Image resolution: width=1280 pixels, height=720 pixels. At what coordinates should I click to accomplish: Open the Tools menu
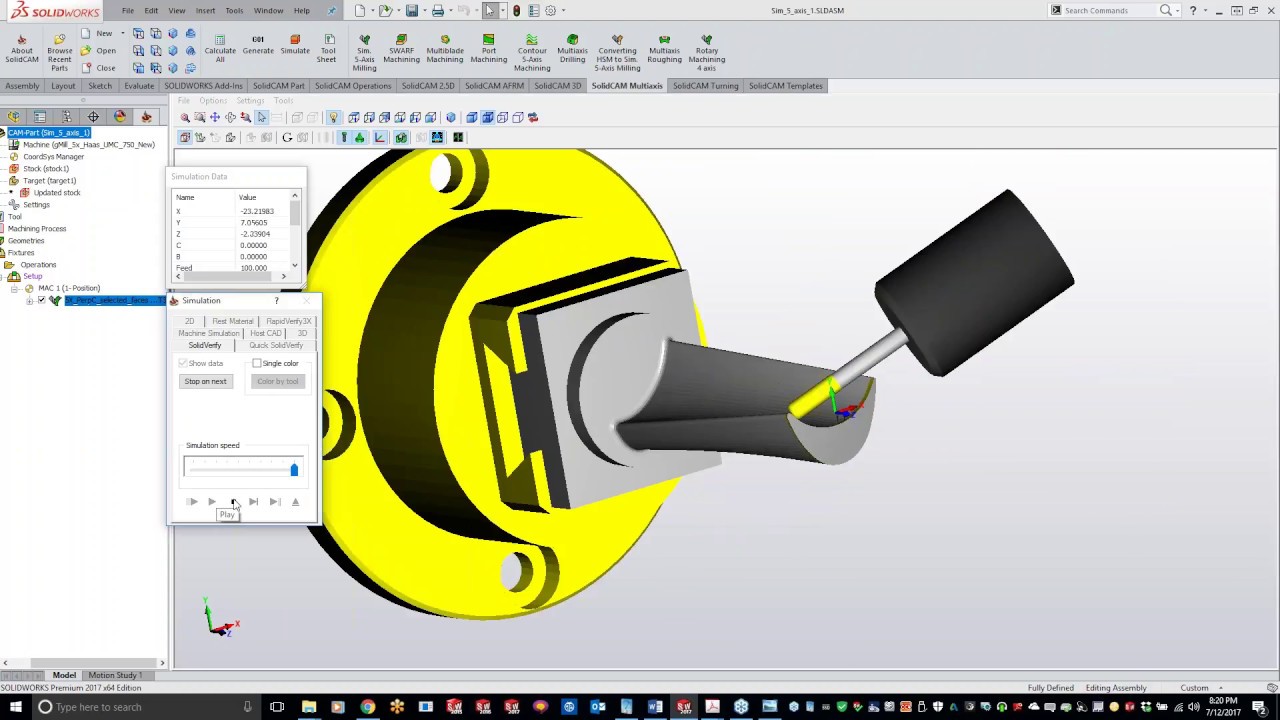(234, 10)
